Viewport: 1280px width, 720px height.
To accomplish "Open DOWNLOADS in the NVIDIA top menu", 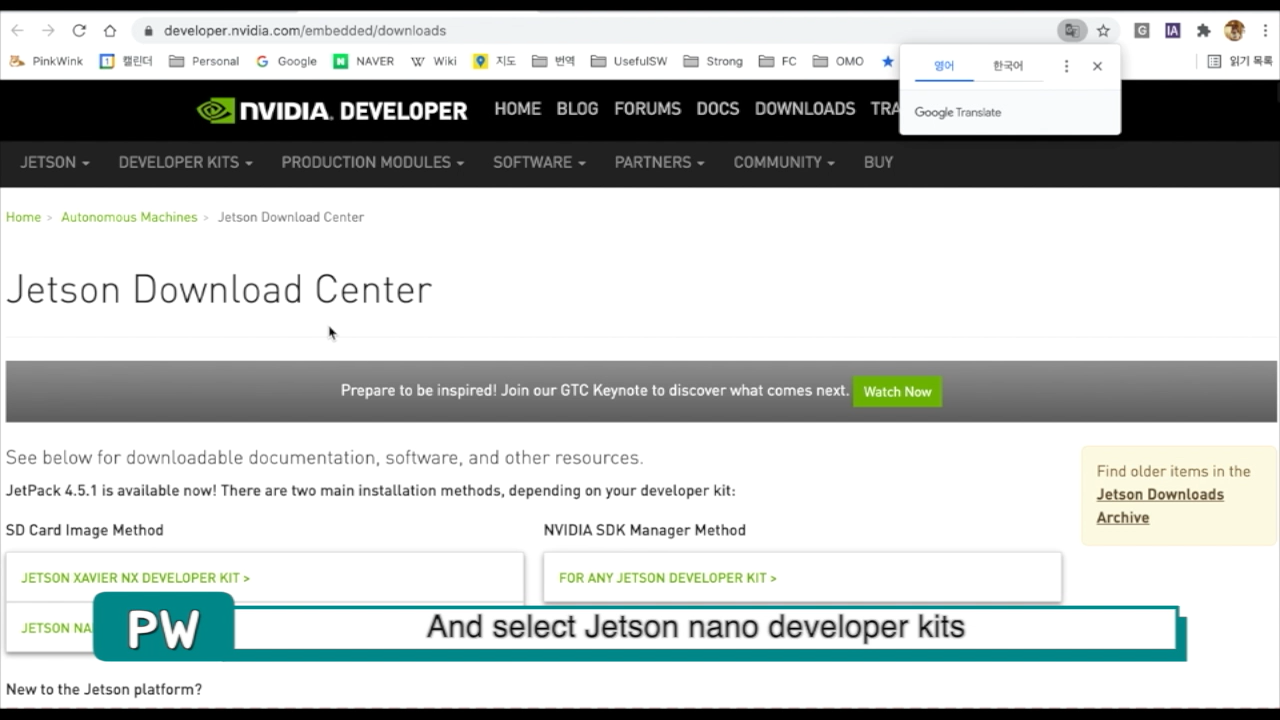I will 805,109.
